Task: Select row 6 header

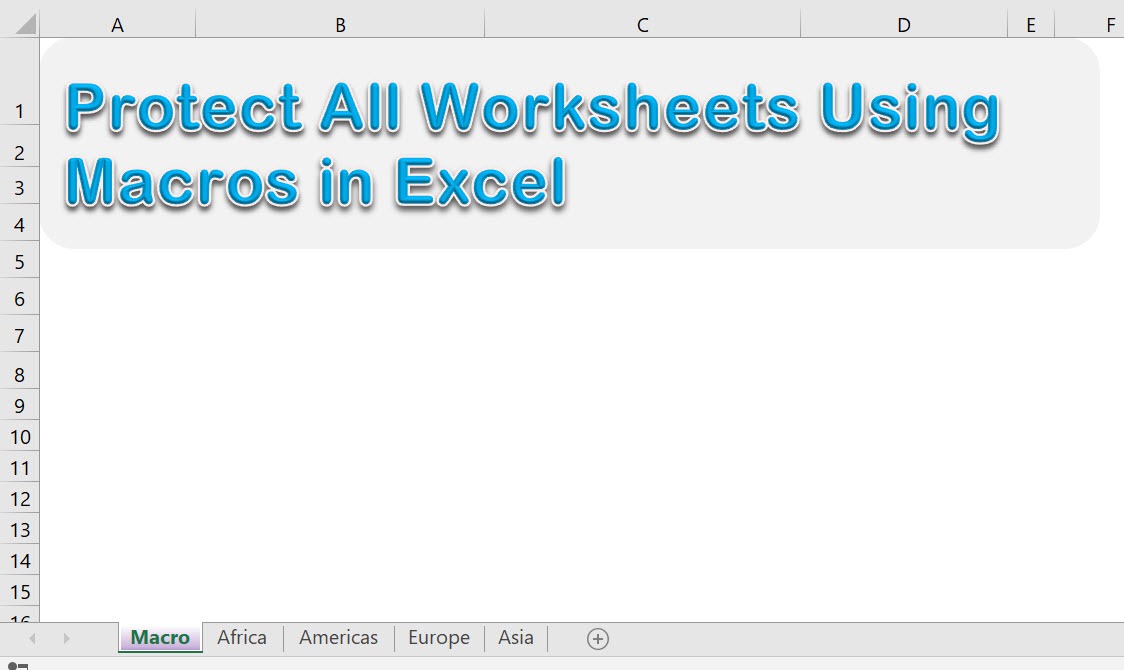Action: click(x=19, y=298)
